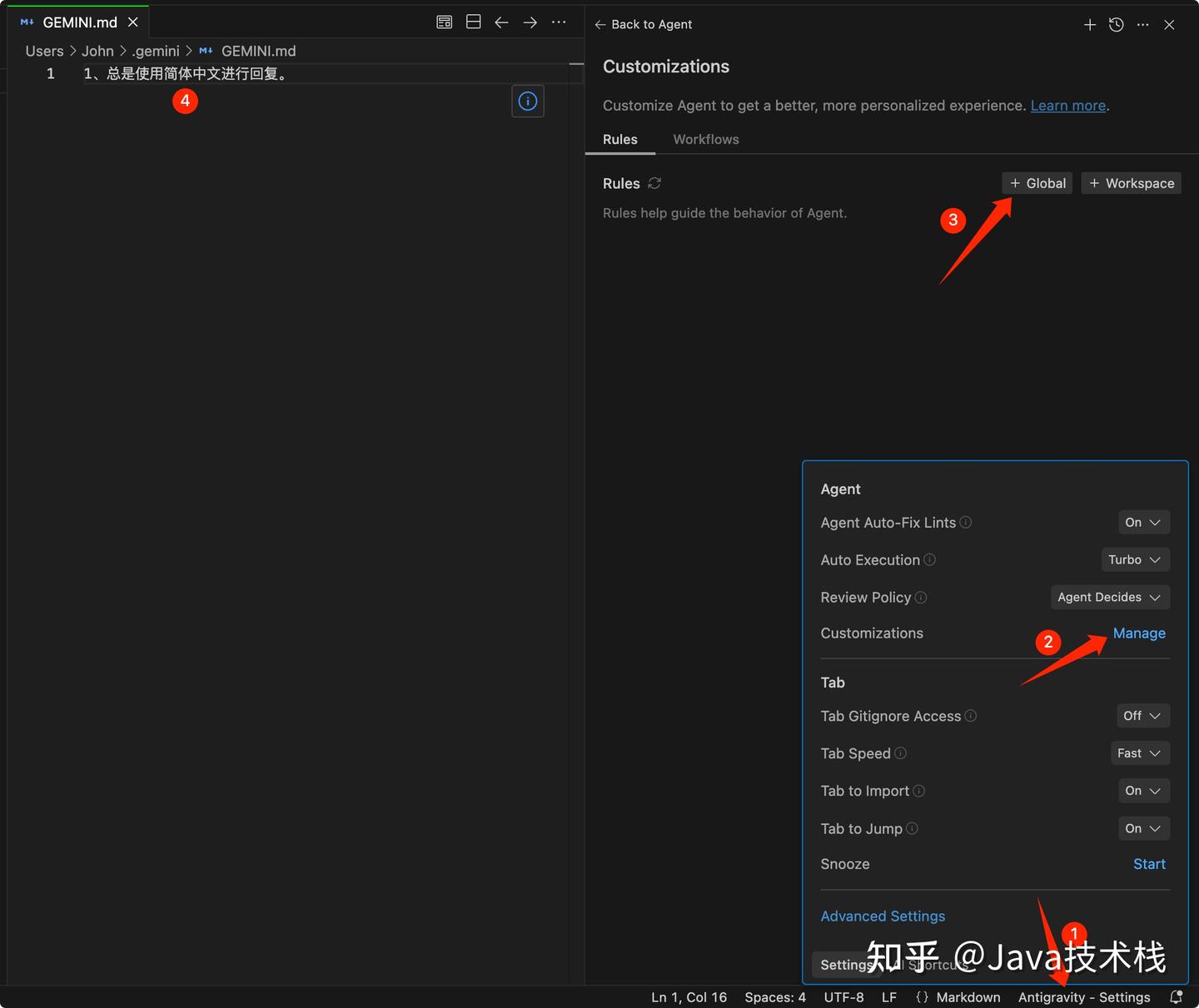Screen dimensions: 1199x1008
Task: Click the Manage link for Customizations
Action: tap(1139, 633)
